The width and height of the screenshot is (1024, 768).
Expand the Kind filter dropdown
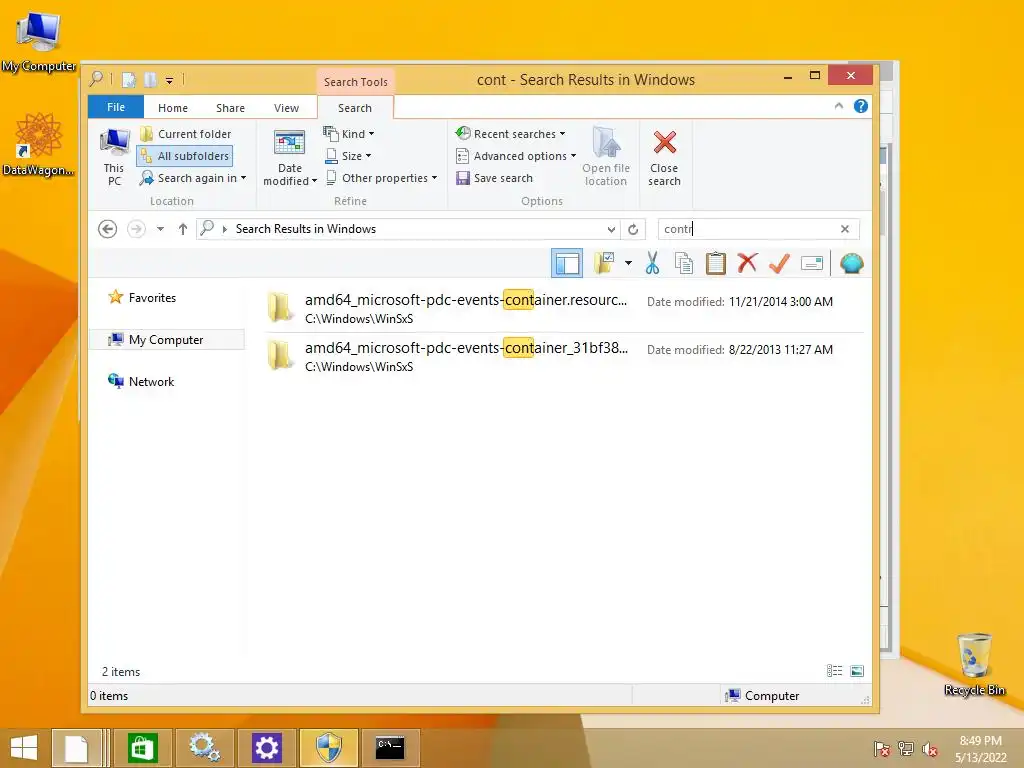pos(349,134)
